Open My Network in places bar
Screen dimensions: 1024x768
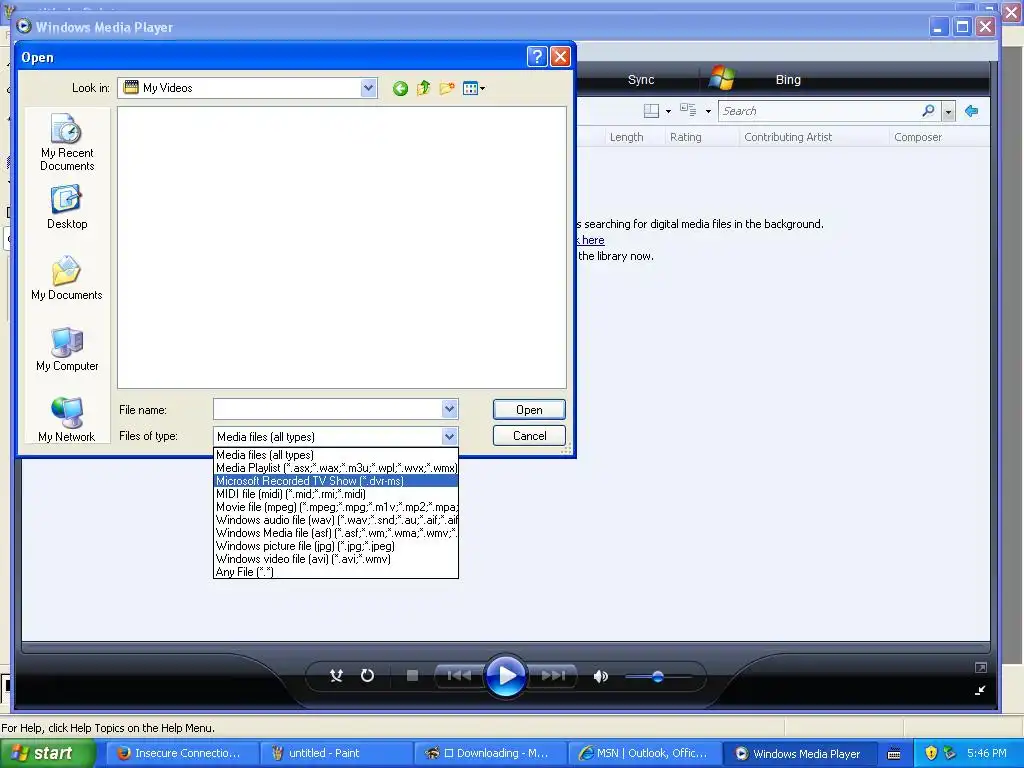67,420
